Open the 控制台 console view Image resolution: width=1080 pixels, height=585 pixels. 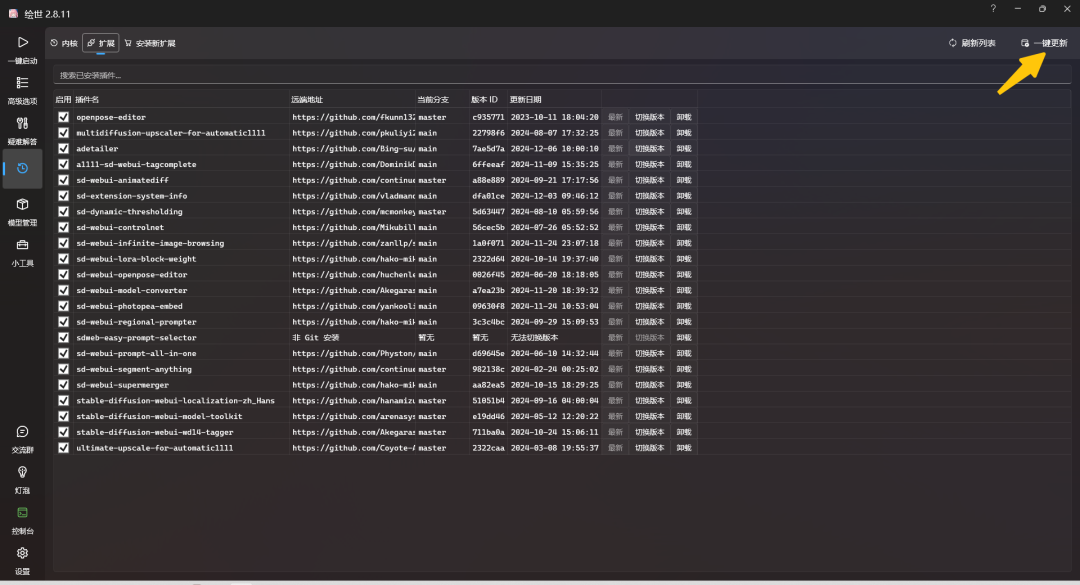point(22,520)
